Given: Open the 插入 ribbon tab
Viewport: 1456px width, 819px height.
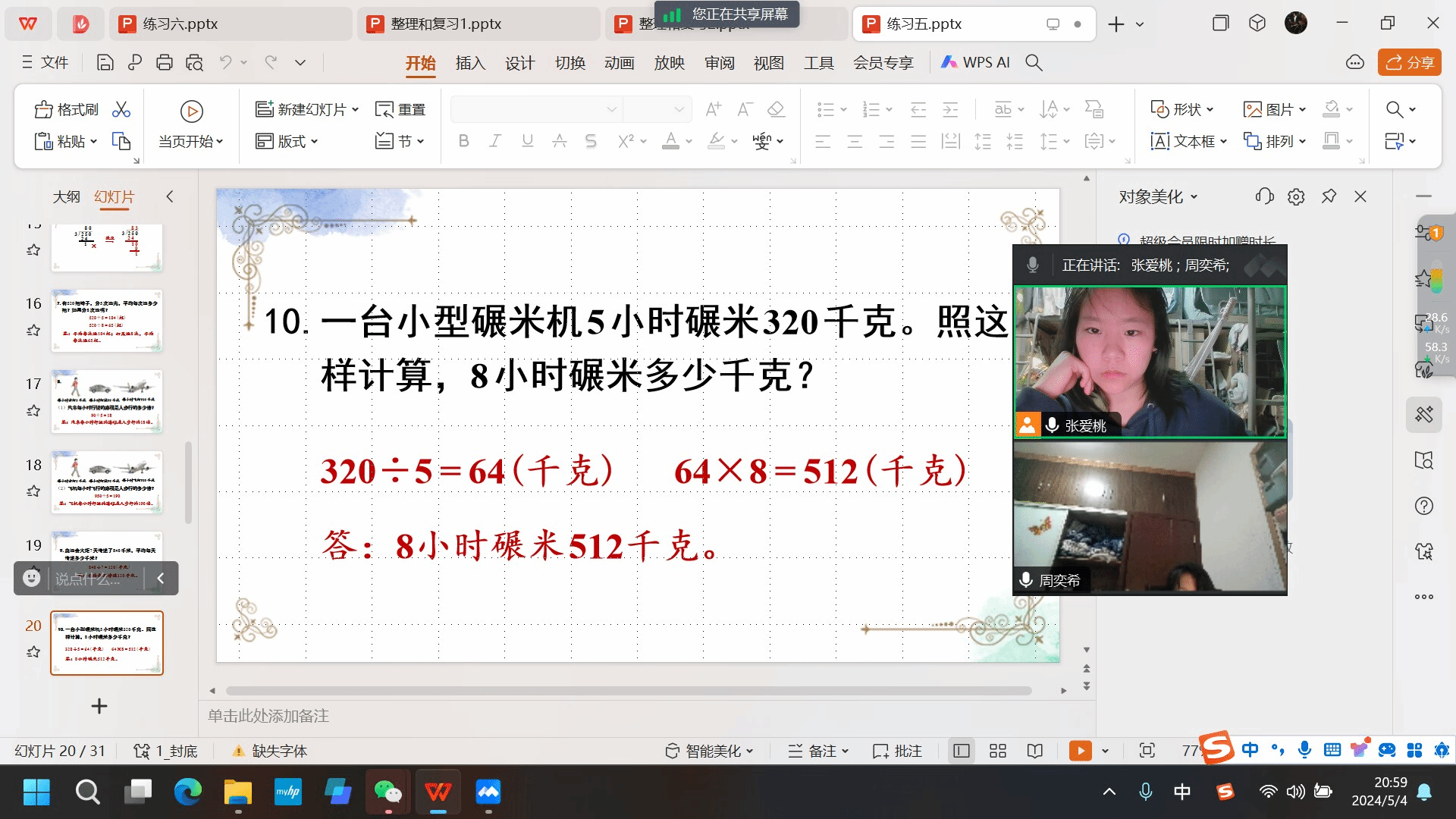Looking at the screenshot, I should pos(470,63).
